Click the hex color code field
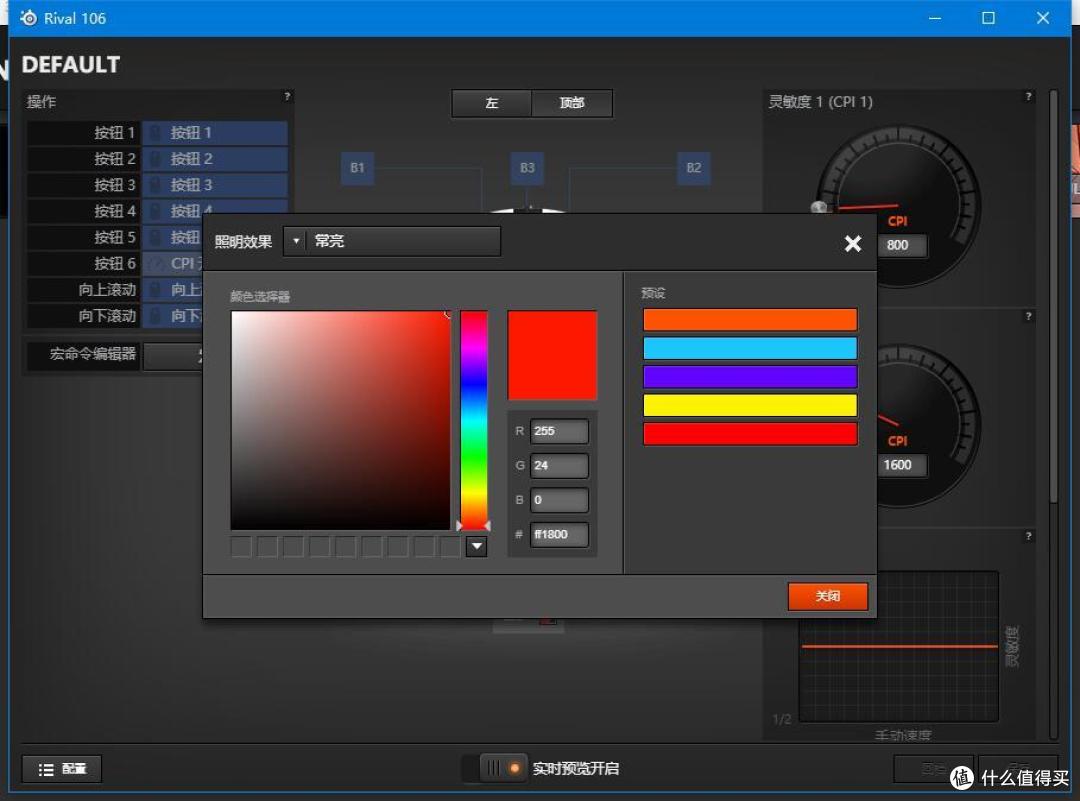 tap(559, 534)
